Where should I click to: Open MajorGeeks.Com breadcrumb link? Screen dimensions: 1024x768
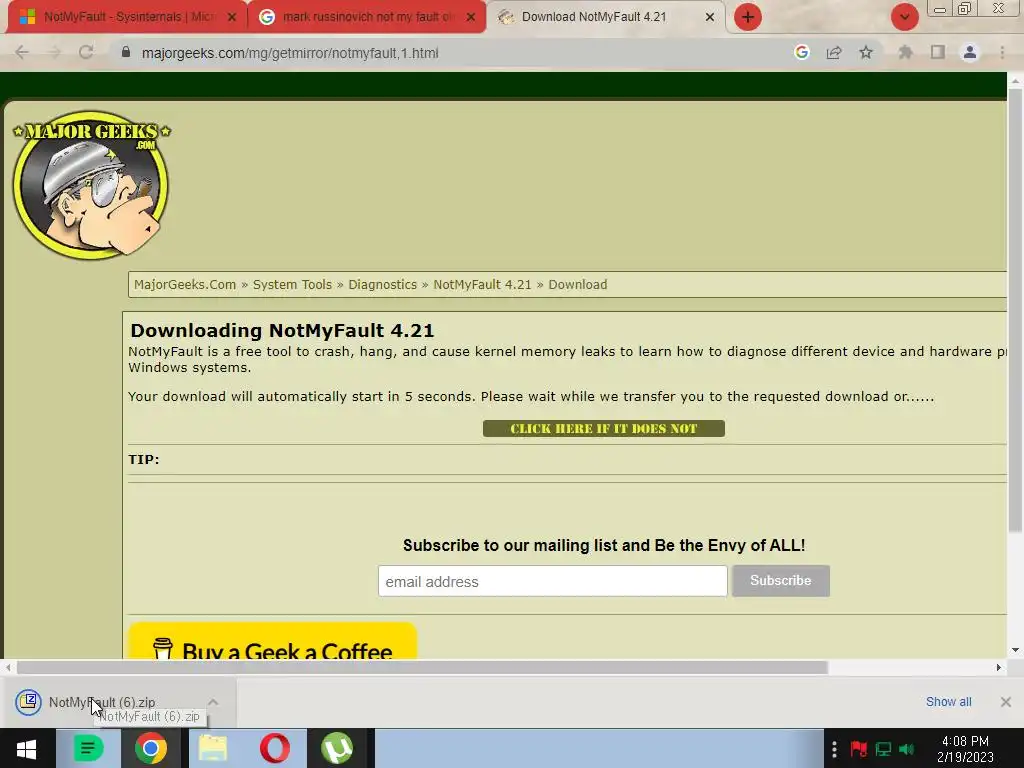pos(185,285)
